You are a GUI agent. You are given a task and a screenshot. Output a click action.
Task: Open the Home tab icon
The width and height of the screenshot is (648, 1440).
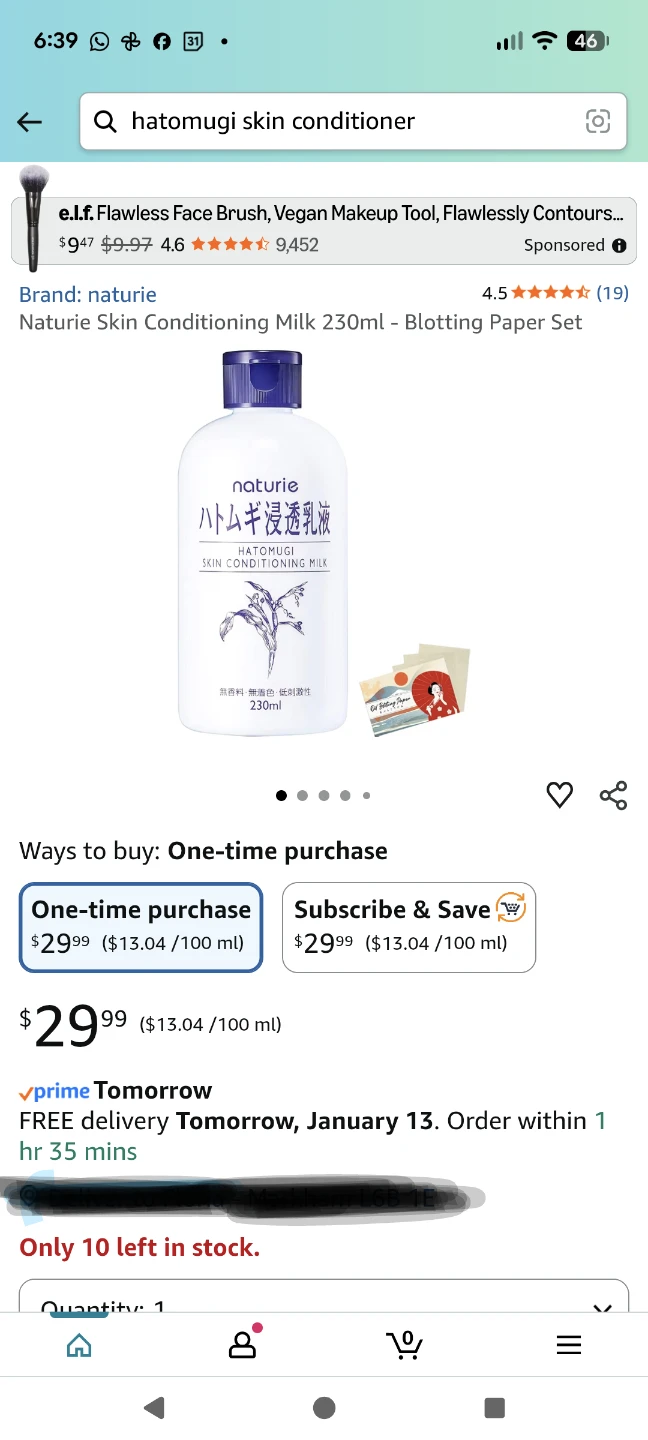tap(79, 1345)
